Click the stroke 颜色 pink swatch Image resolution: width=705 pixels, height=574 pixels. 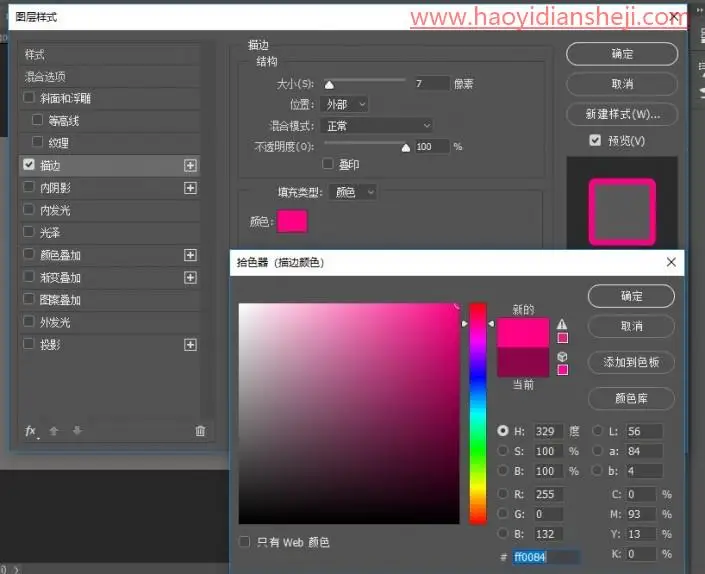292,221
